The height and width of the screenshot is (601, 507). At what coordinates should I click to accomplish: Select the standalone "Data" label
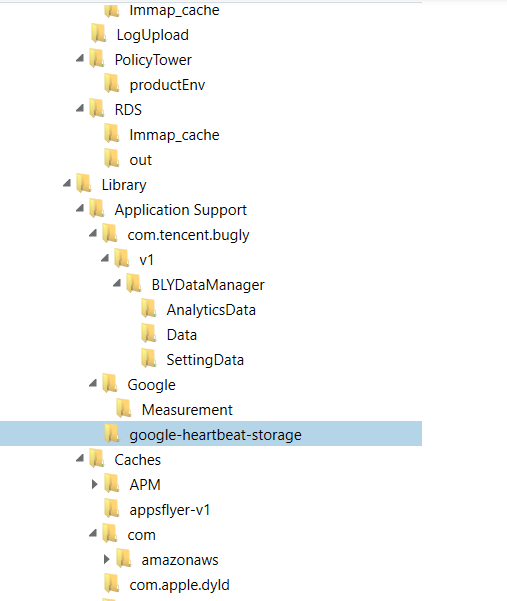[182, 335]
